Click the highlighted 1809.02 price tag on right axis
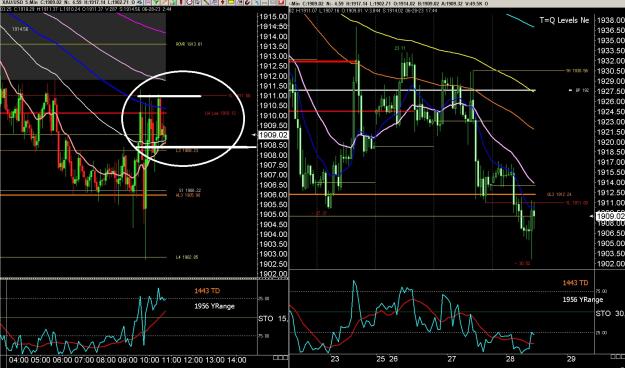The height and width of the screenshot is (368, 625). pyautogui.click(x=610, y=216)
